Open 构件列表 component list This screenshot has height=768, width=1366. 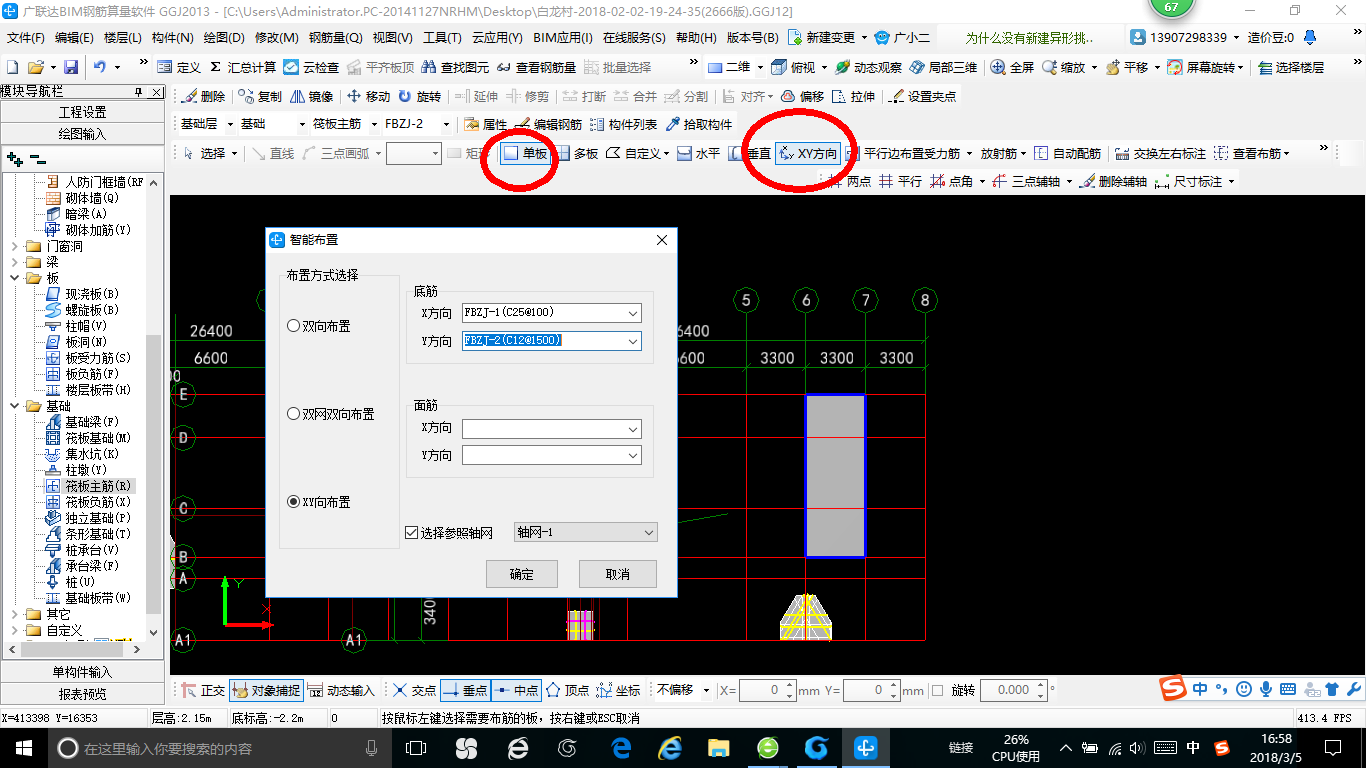tap(624, 125)
